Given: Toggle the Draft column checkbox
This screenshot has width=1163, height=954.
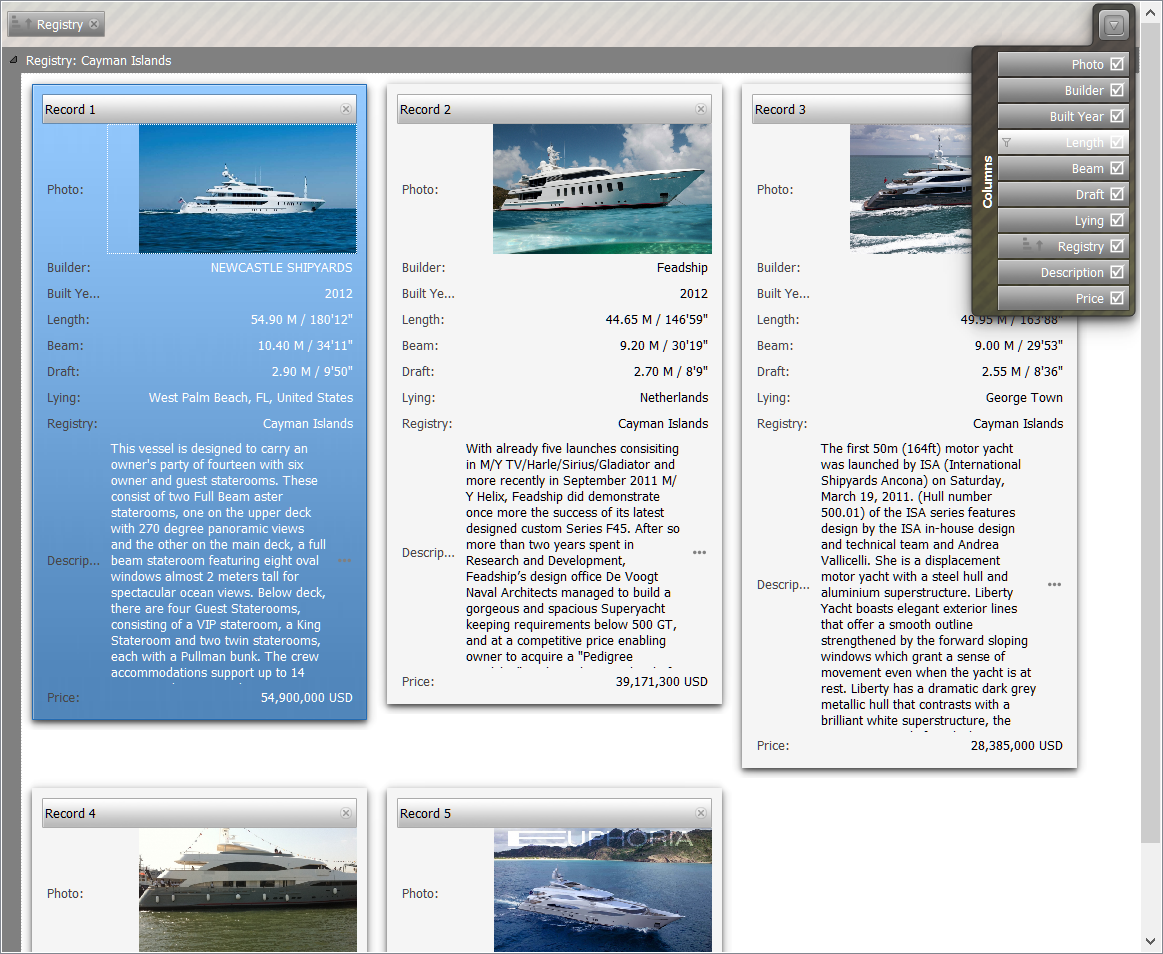Looking at the screenshot, I should pos(1117,194).
